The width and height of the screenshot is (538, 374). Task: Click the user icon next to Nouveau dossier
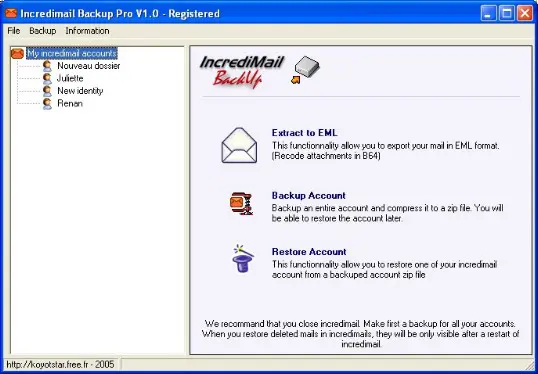(x=47, y=66)
